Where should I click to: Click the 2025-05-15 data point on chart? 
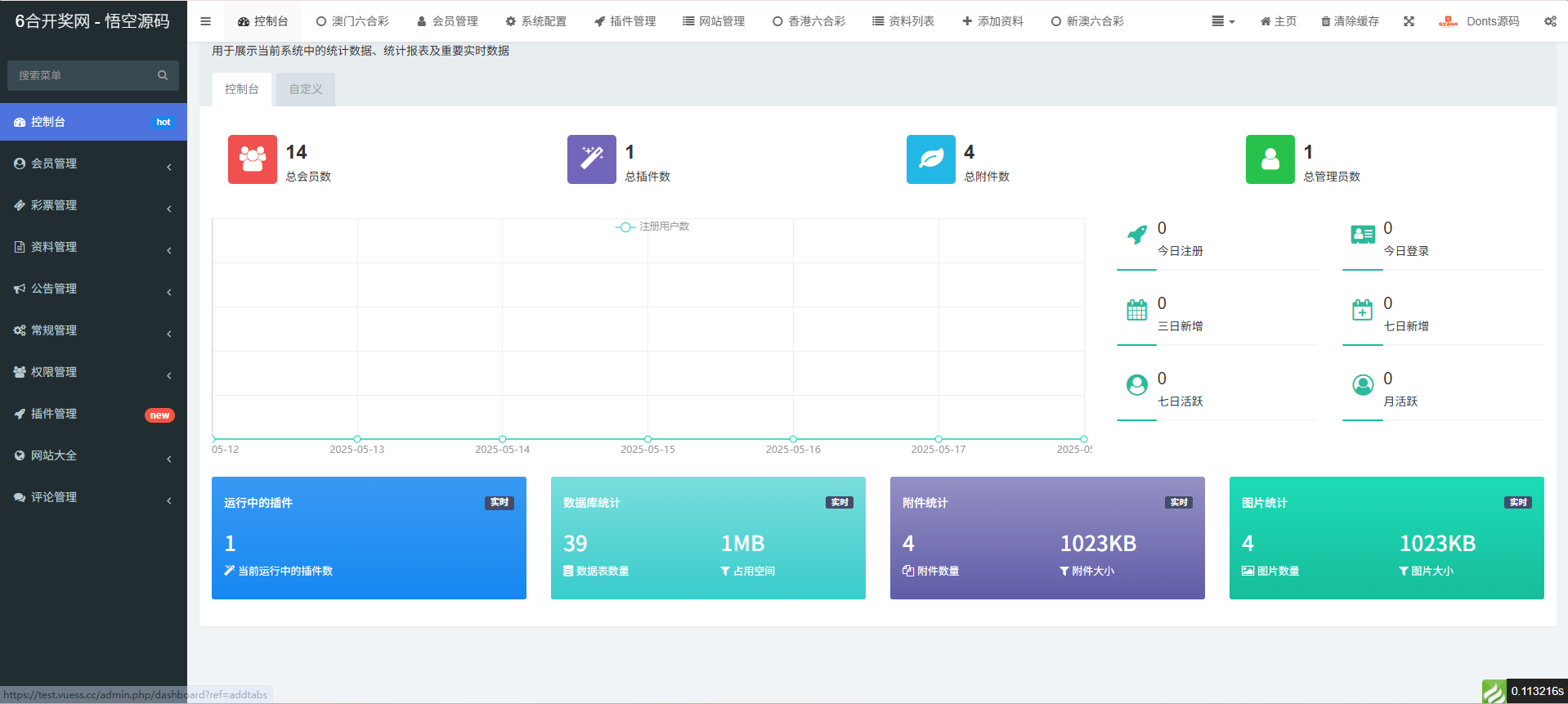pyautogui.click(x=647, y=439)
